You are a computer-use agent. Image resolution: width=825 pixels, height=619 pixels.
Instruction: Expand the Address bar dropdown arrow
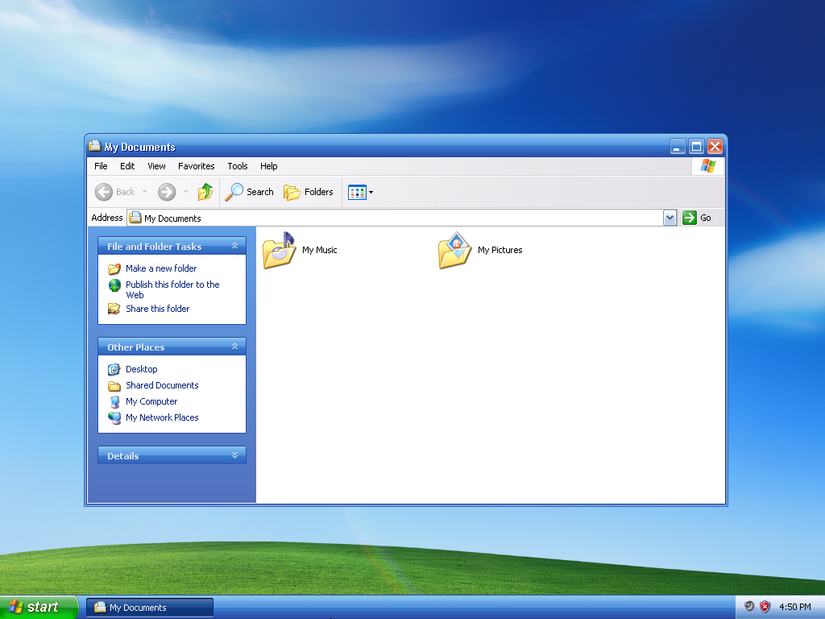pyautogui.click(x=670, y=218)
